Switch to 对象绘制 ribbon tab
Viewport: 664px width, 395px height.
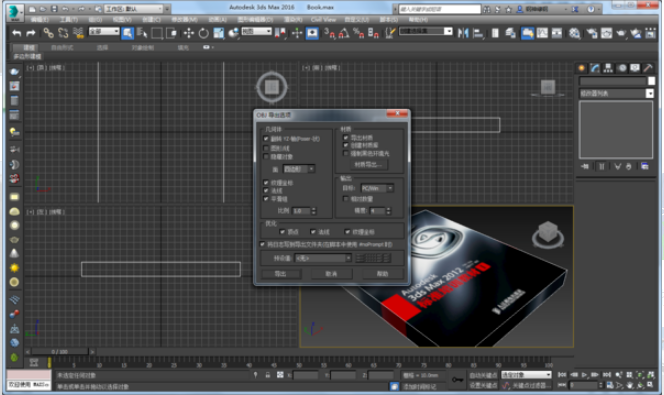pyautogui.click(x=142, y=47)
